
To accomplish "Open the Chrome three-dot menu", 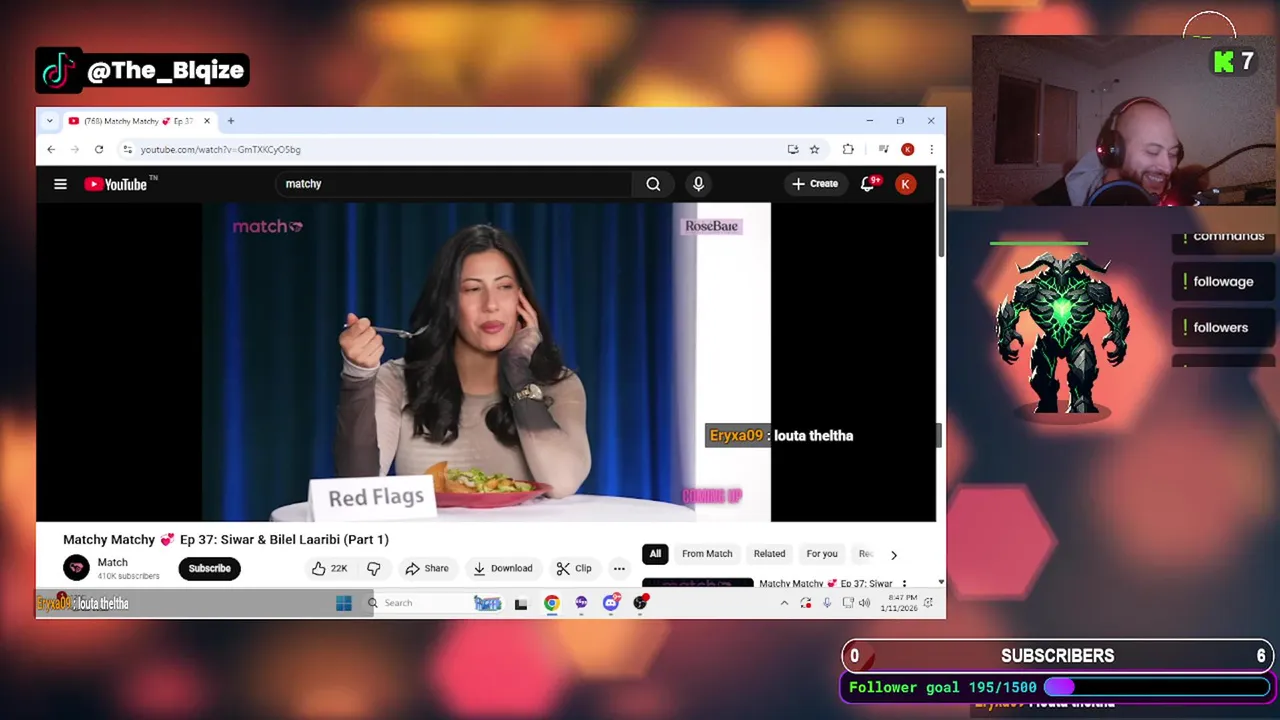I will 931,149.
